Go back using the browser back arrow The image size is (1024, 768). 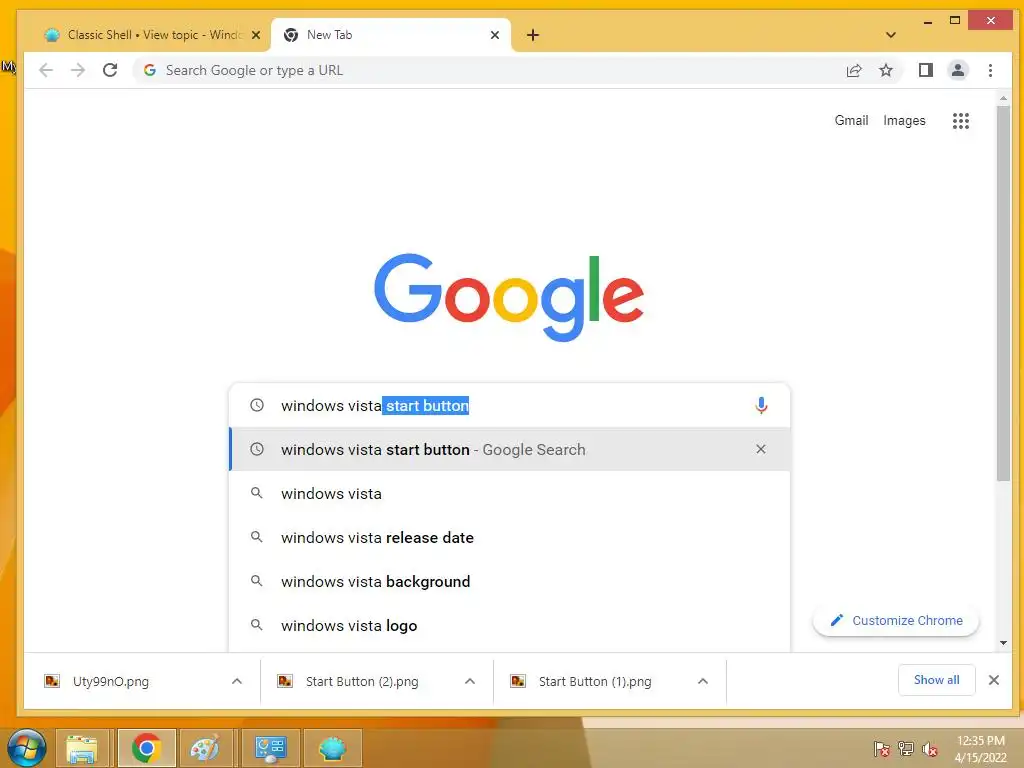[46, 70]
